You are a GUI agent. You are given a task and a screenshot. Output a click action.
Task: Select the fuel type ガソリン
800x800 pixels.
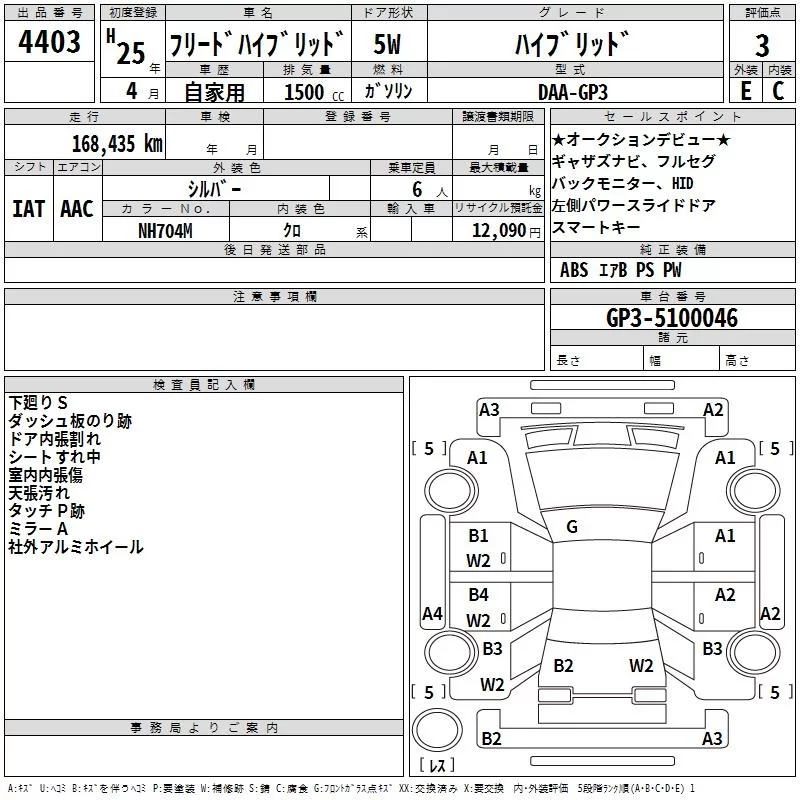pos(388,91)
